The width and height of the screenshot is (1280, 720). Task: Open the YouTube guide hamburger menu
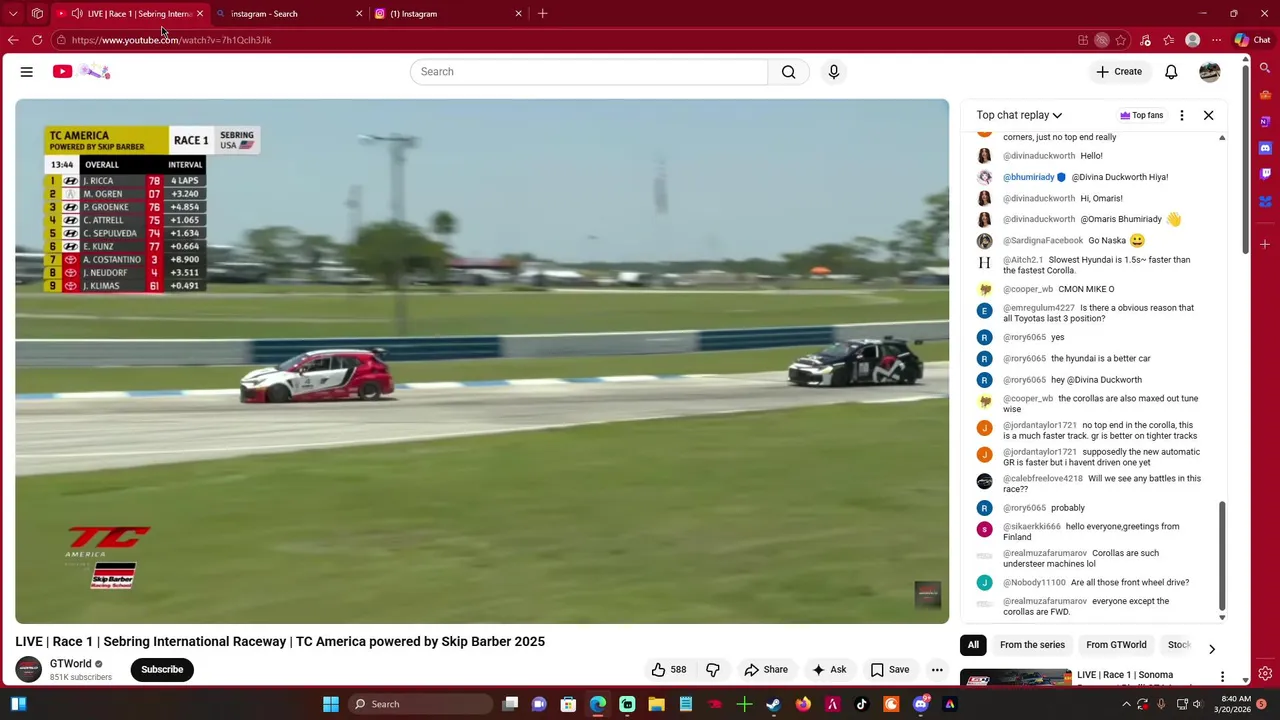point(27,72)
